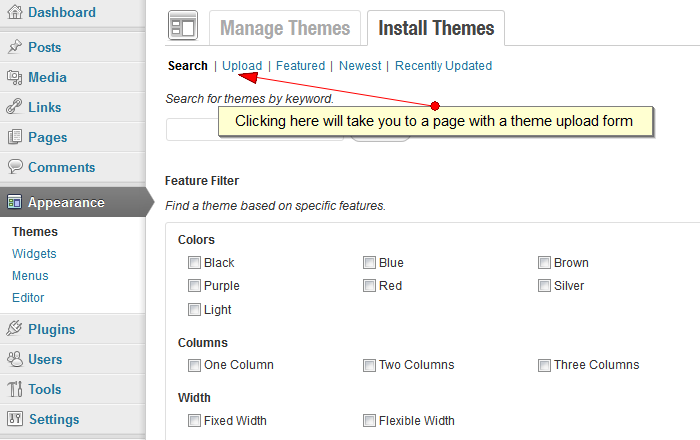Switch to the Manage Themes tab
Viewport: 700px width, 440px height.
[x=285, y=28]
